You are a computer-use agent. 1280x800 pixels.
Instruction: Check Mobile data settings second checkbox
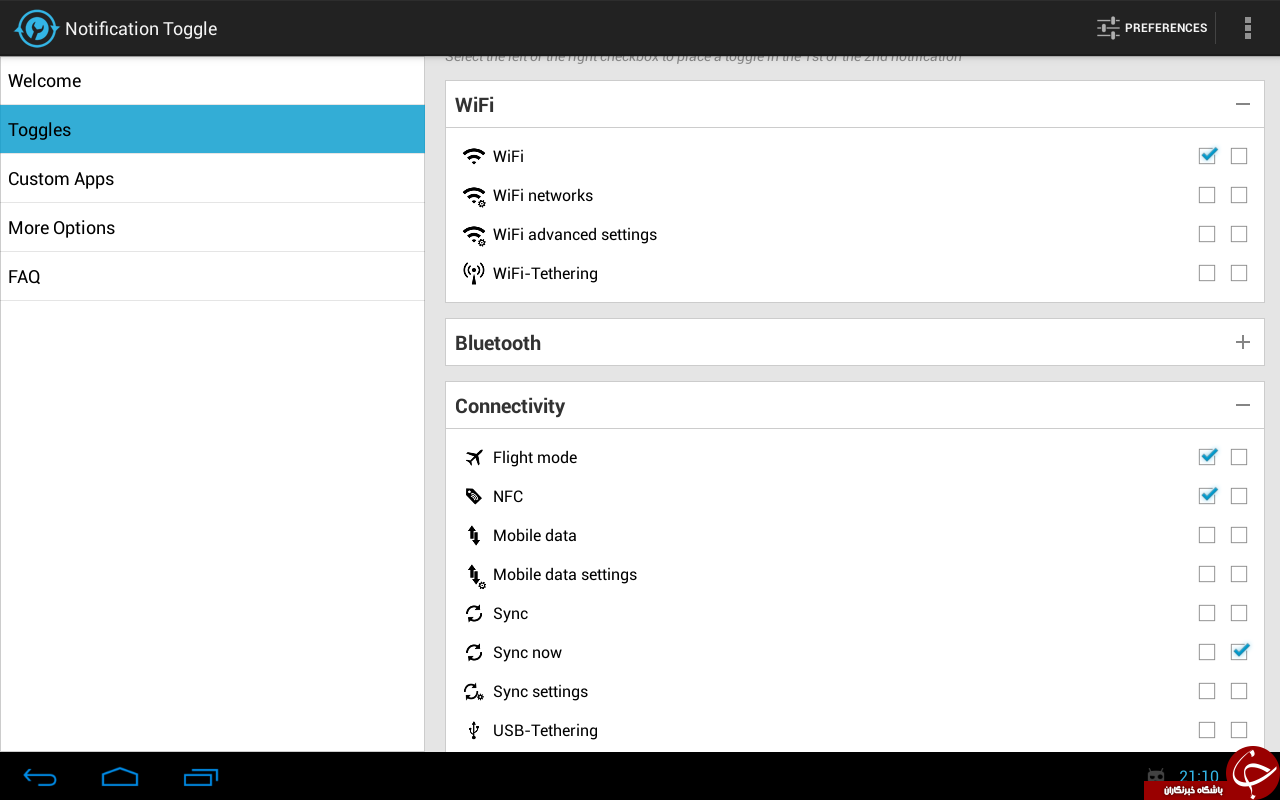point(1239,574)
